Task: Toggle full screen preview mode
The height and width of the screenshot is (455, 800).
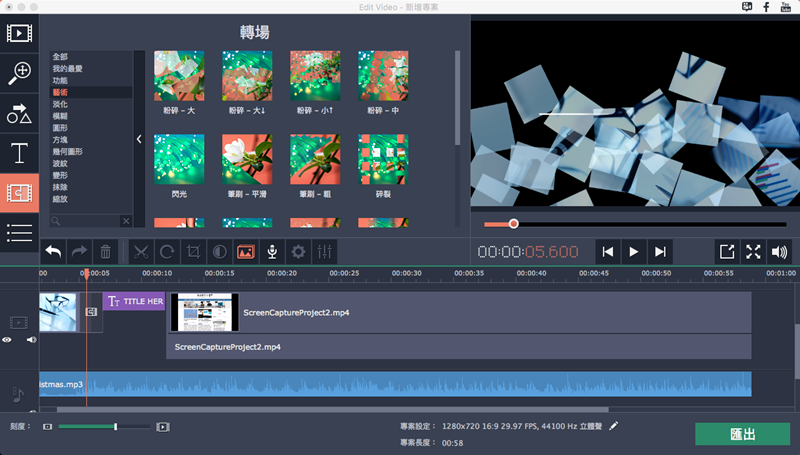Action: click(753, 252)
